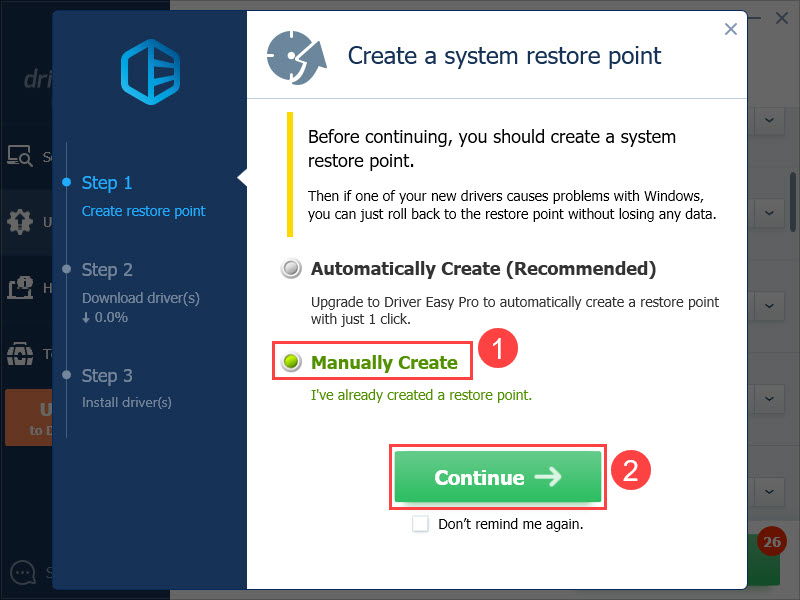This screenshot has height=600, width=800.
Task: Click the background window vertical scrollbar
Action: pos(793,202)
